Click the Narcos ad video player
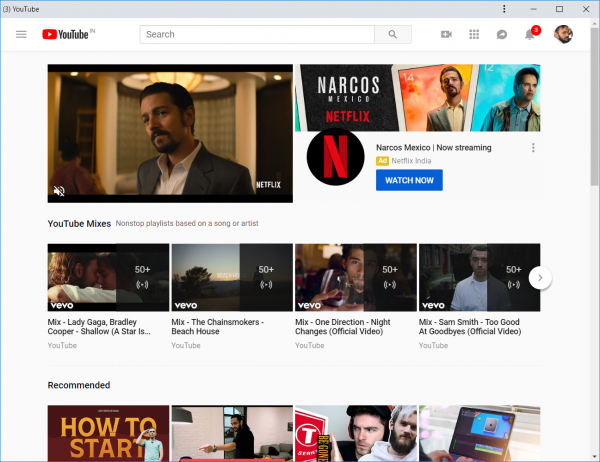The width and height of the screenshot is (600, 462). [170, 134]
